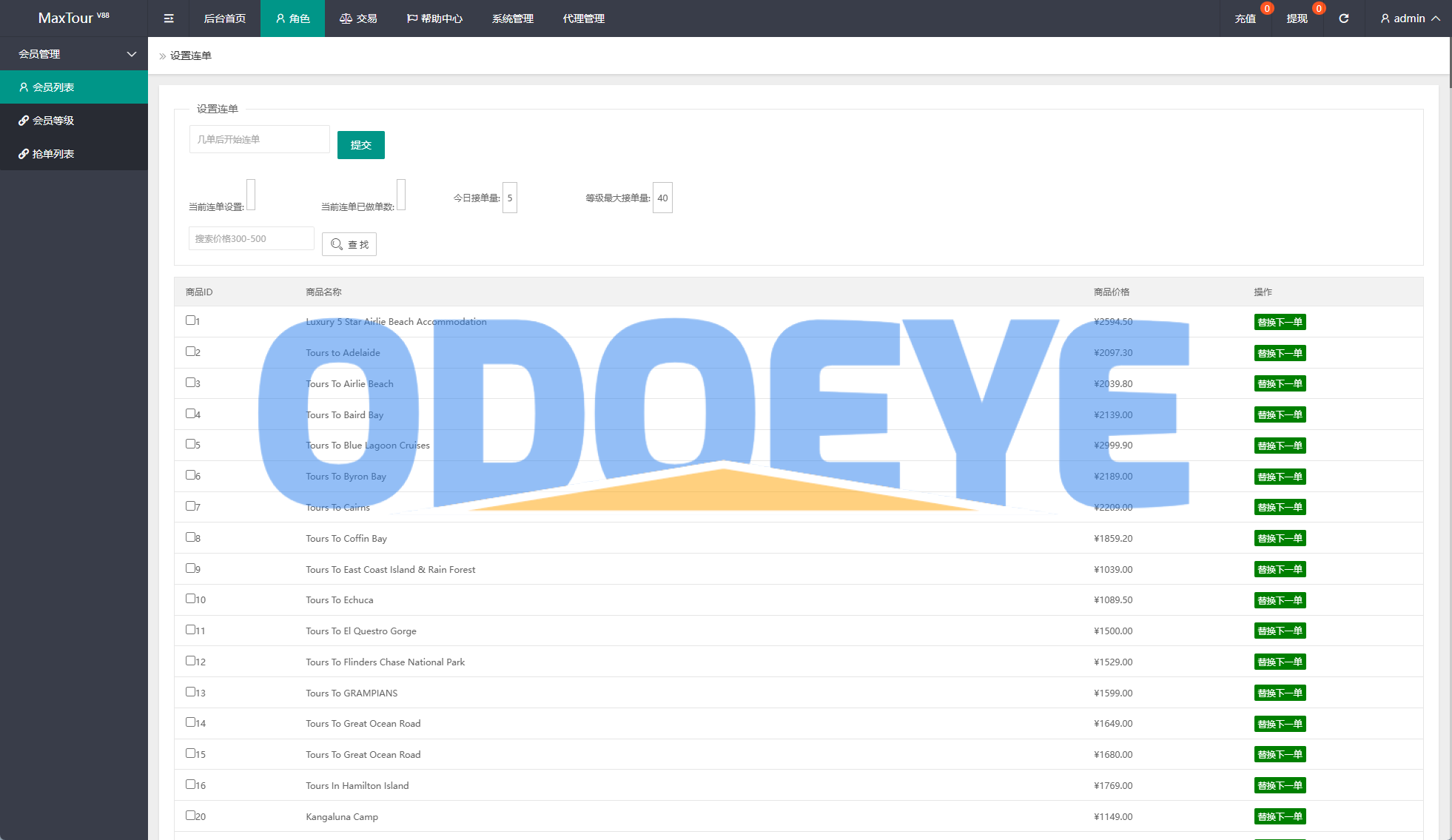Click the sidebar collapse hamburger icon
Image resolution: width=1452 pixels, height=840 pixels.
pos(169,19)
